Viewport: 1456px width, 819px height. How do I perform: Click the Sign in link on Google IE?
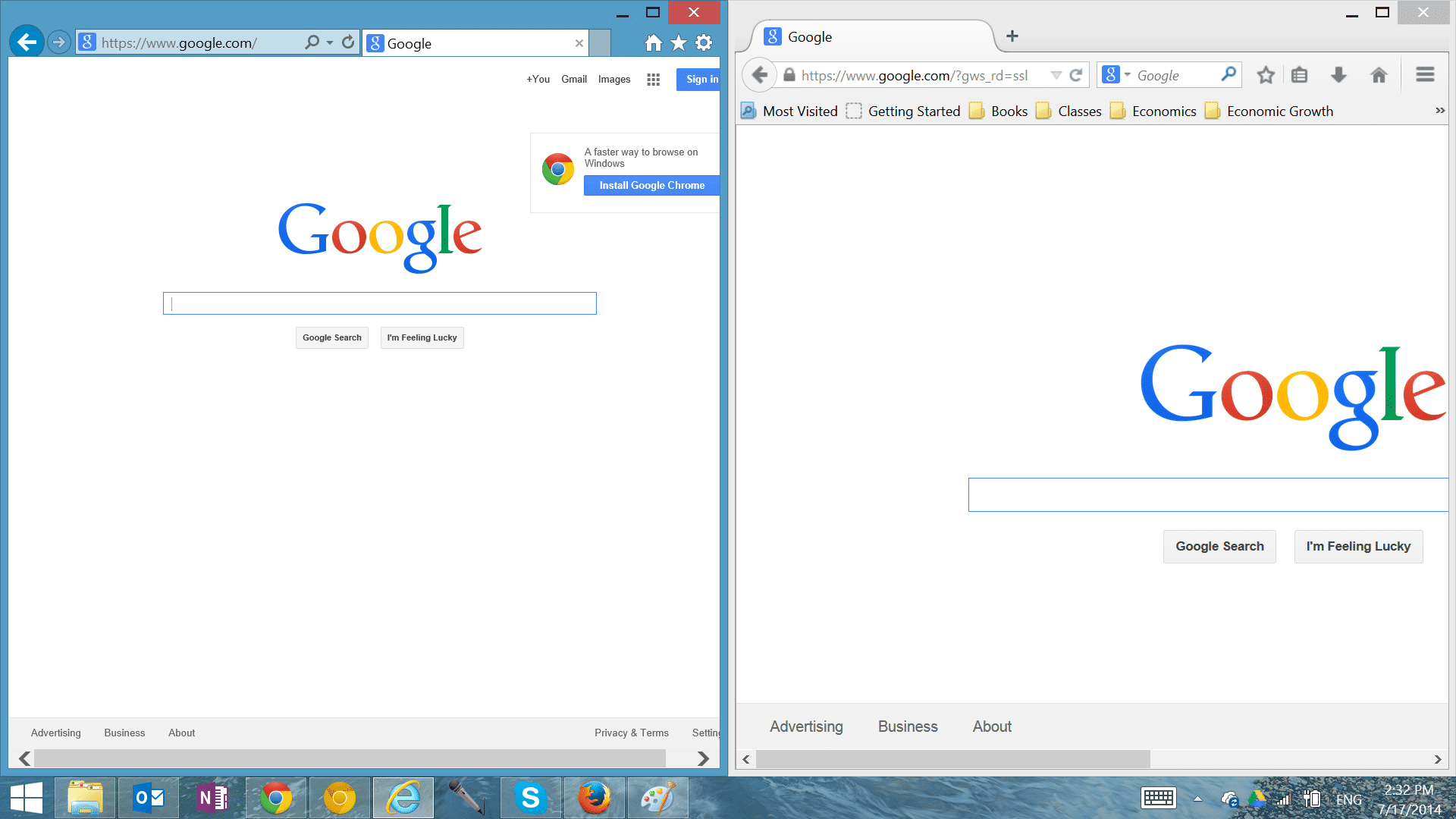coord(700,79)
